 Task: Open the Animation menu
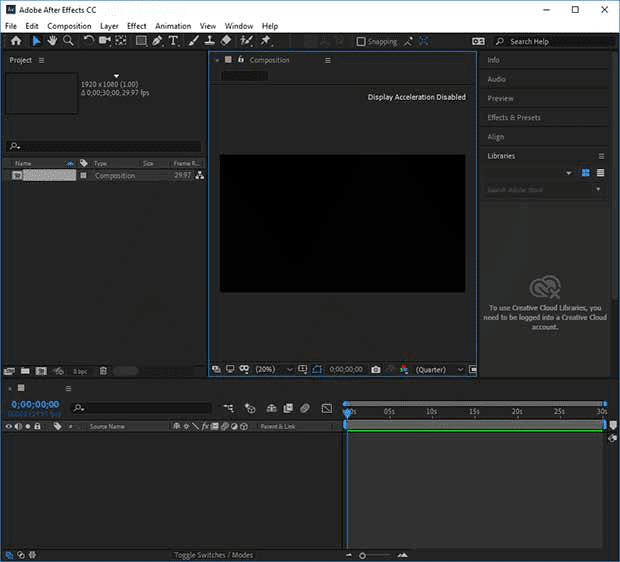coord(173,26)
